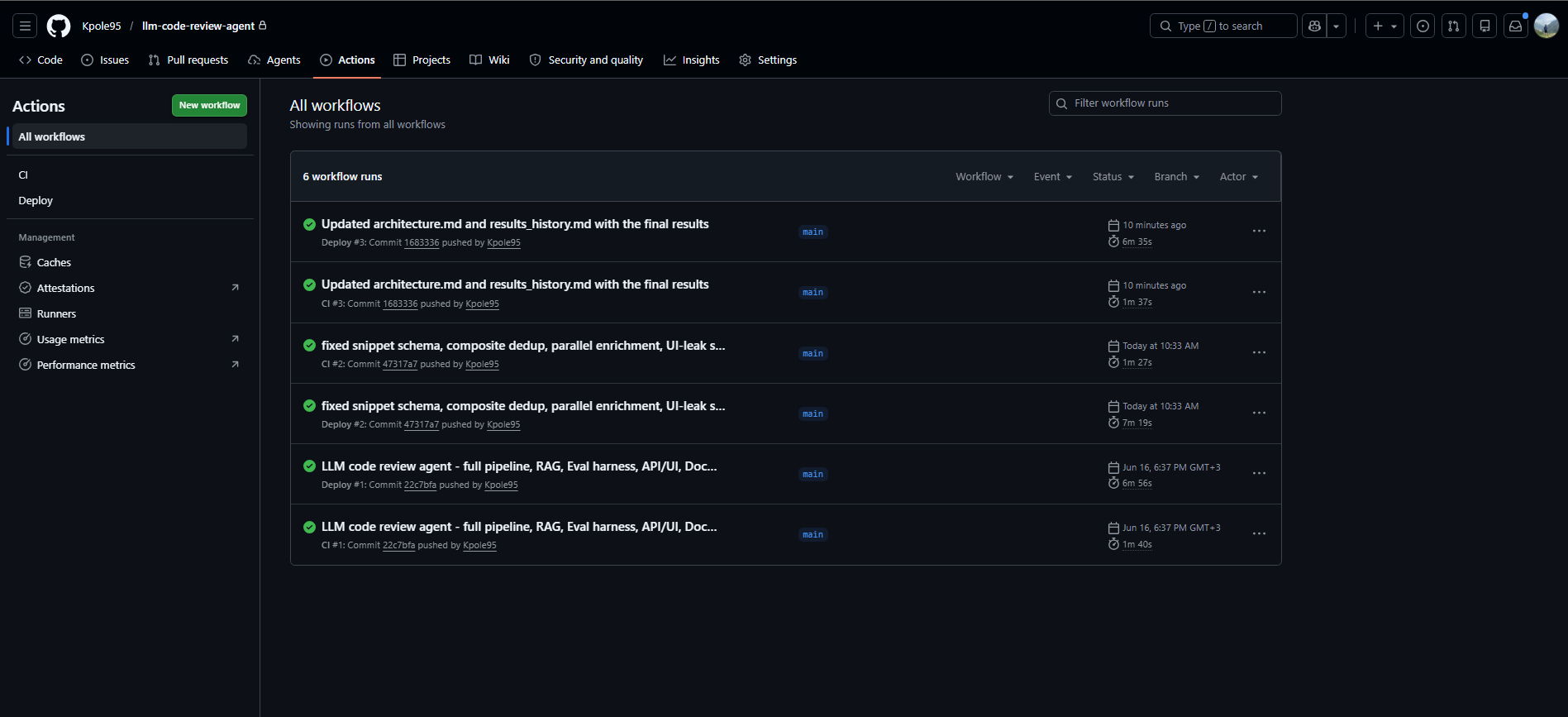Open Usage metrics page
The width and height of the screenshot is (1568, 717).
[x=130, y=339]
